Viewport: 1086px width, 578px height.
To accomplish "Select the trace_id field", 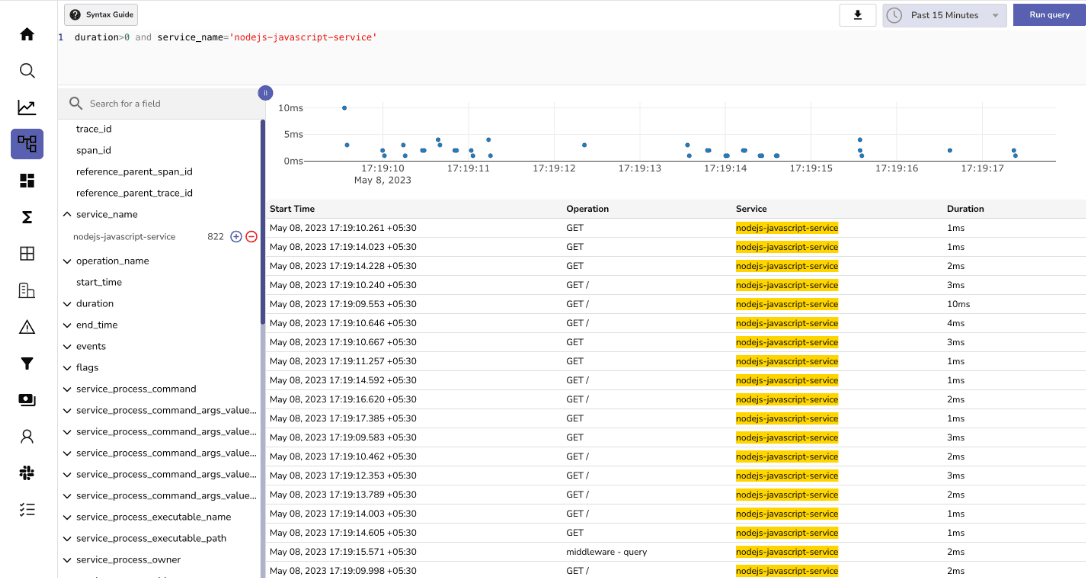I will [x=94, y=129].
